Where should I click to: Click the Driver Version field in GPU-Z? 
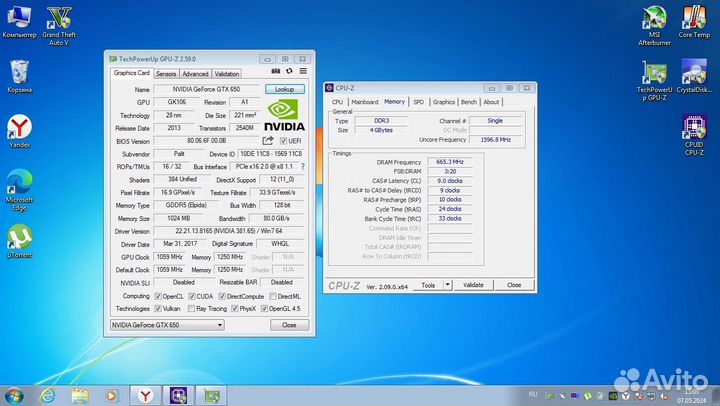point(229,231)
